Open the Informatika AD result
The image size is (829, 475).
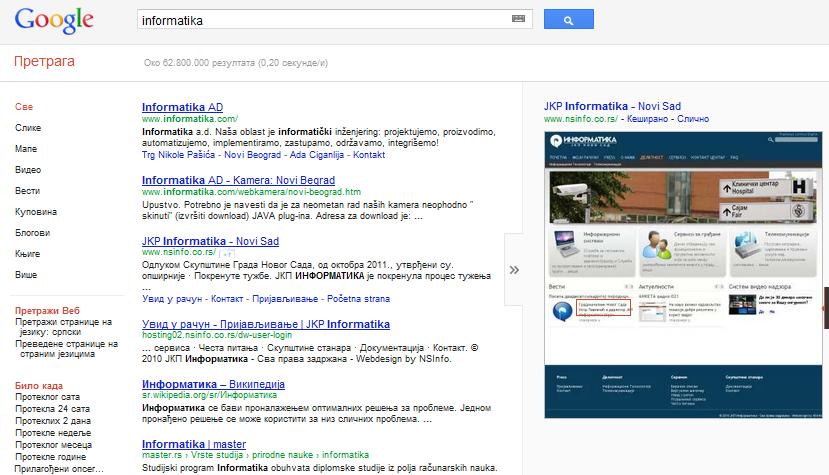(x=182, y=107)
